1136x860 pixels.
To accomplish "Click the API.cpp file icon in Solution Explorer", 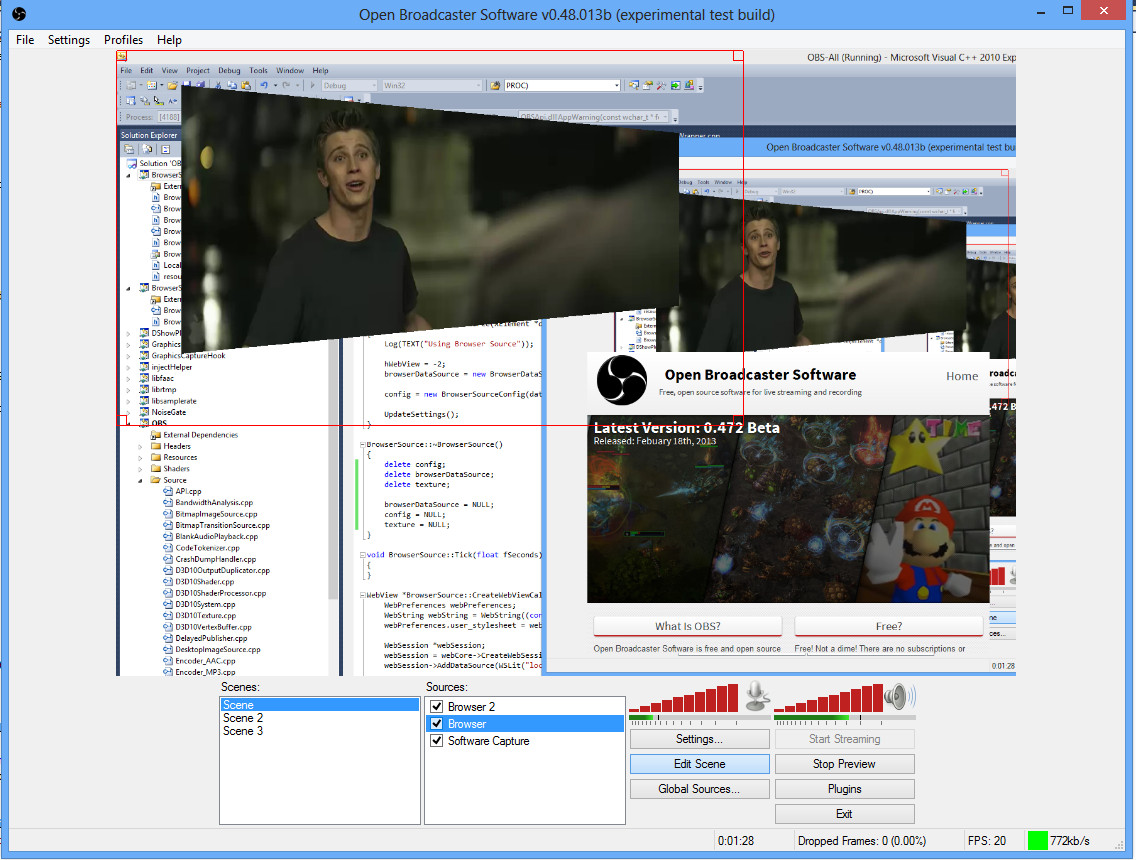I will click(168, 491).
